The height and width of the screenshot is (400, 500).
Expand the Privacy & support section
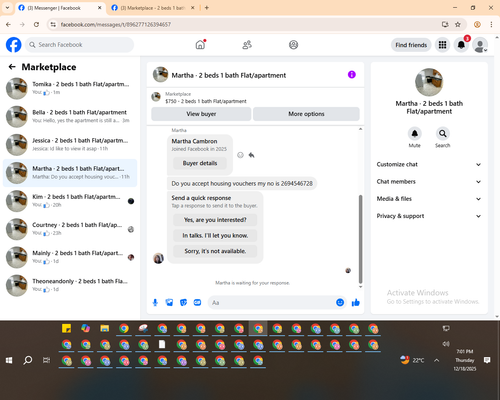coord(429,216)
